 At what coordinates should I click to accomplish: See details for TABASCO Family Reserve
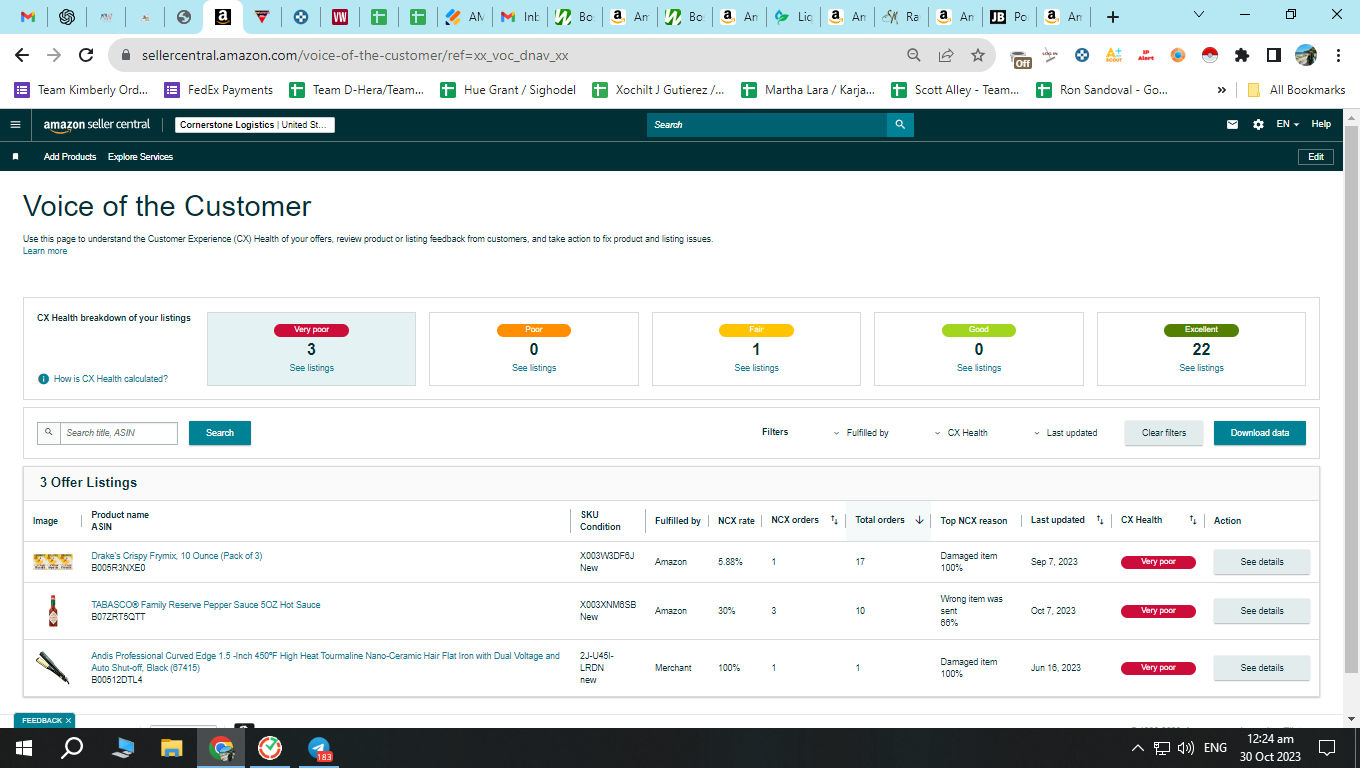[x=1262, y=611]
